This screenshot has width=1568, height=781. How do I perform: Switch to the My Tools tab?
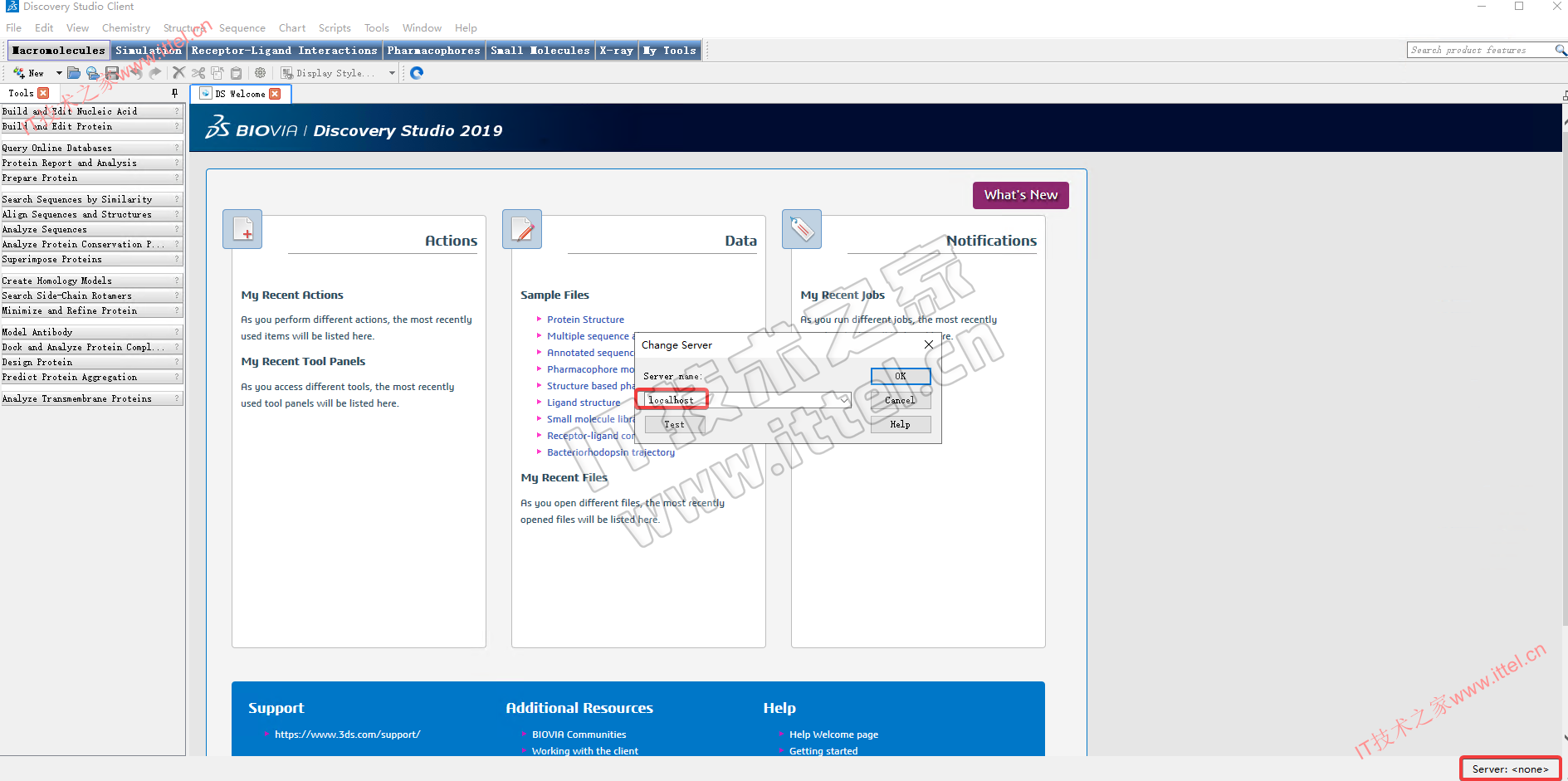pos(670,51)
